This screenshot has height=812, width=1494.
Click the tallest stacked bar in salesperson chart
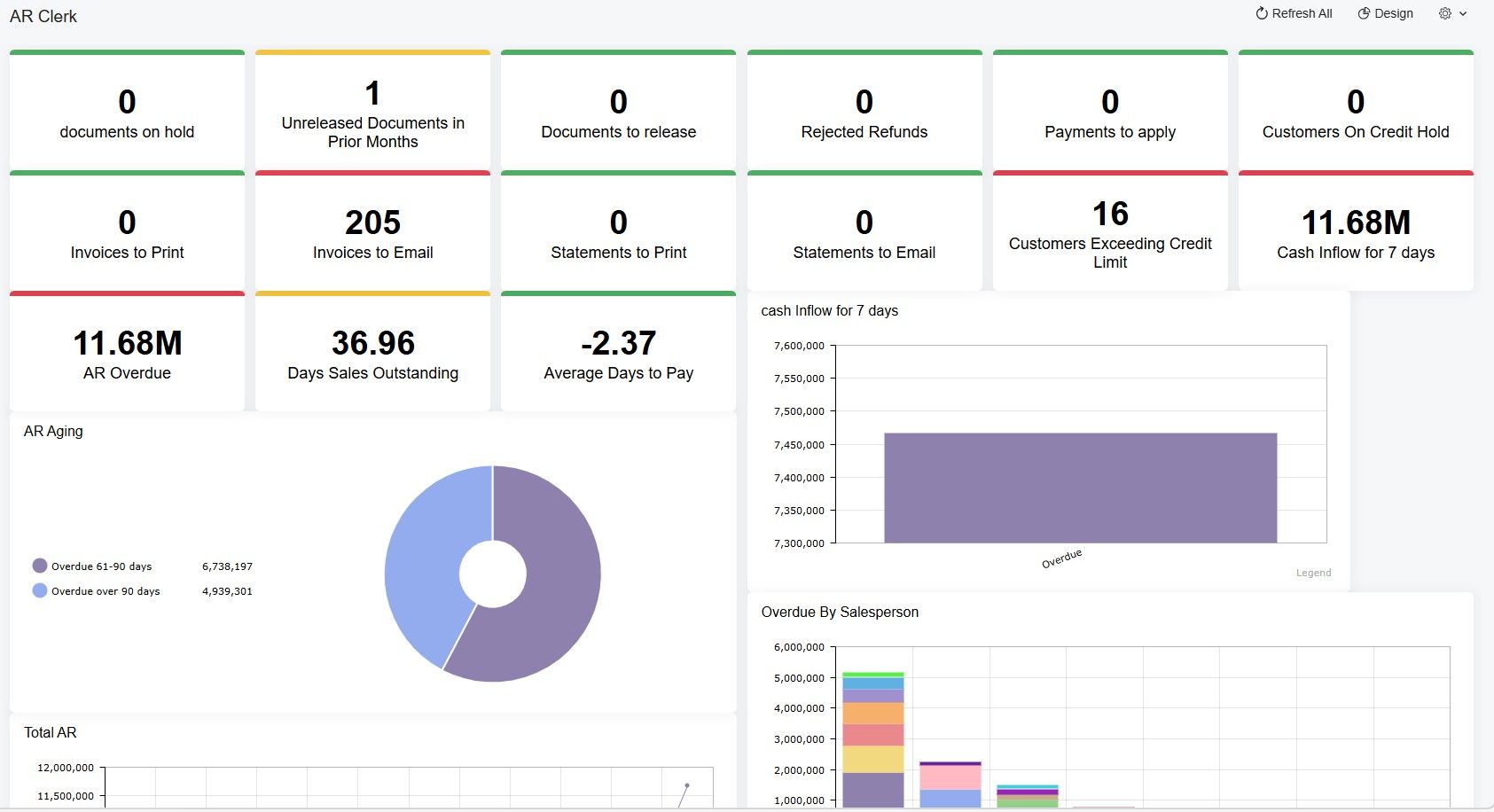tap(873, 739)
